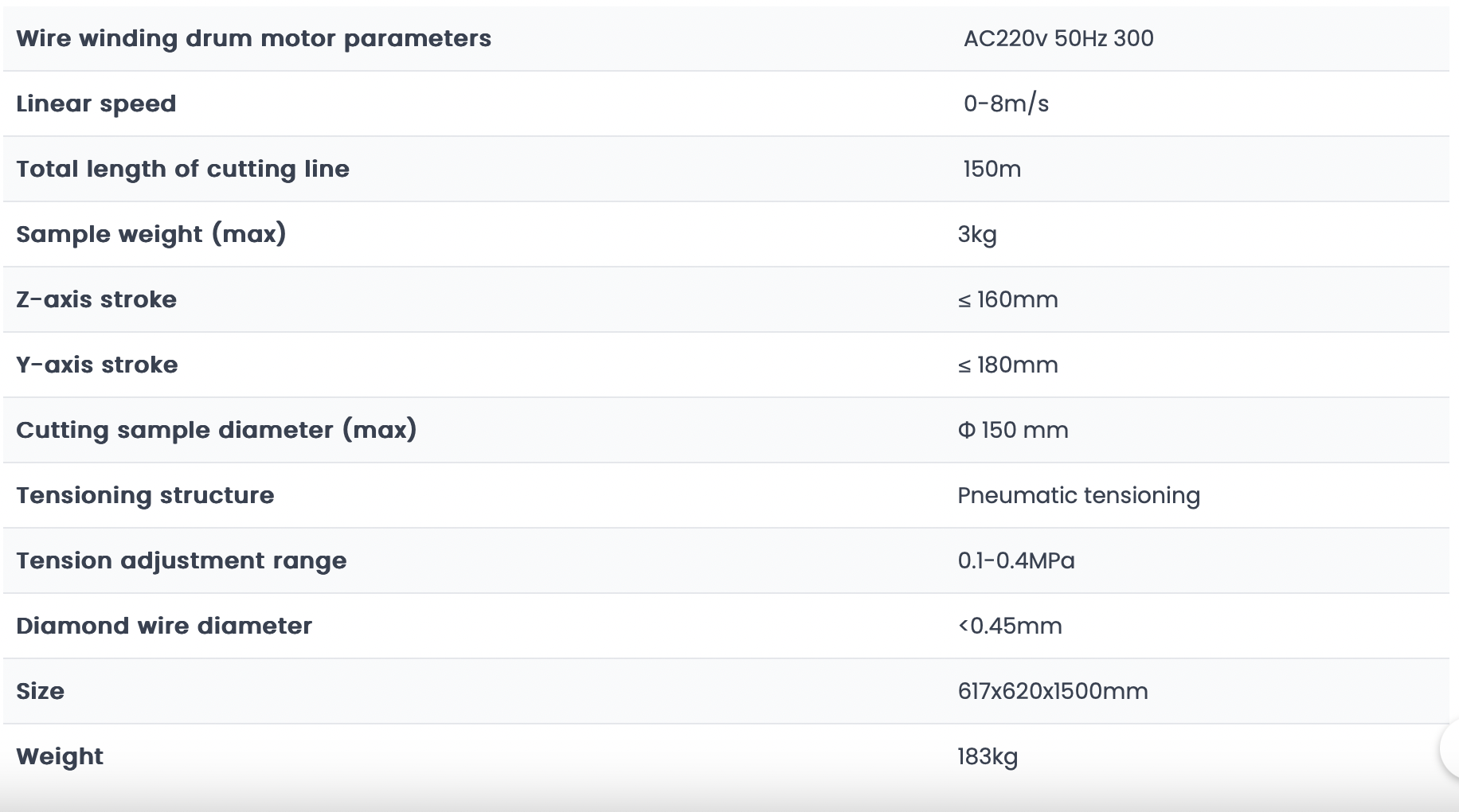1459x812 pixels.
Task: Click the partially visible round floating button
Action: pos(1451,748)
